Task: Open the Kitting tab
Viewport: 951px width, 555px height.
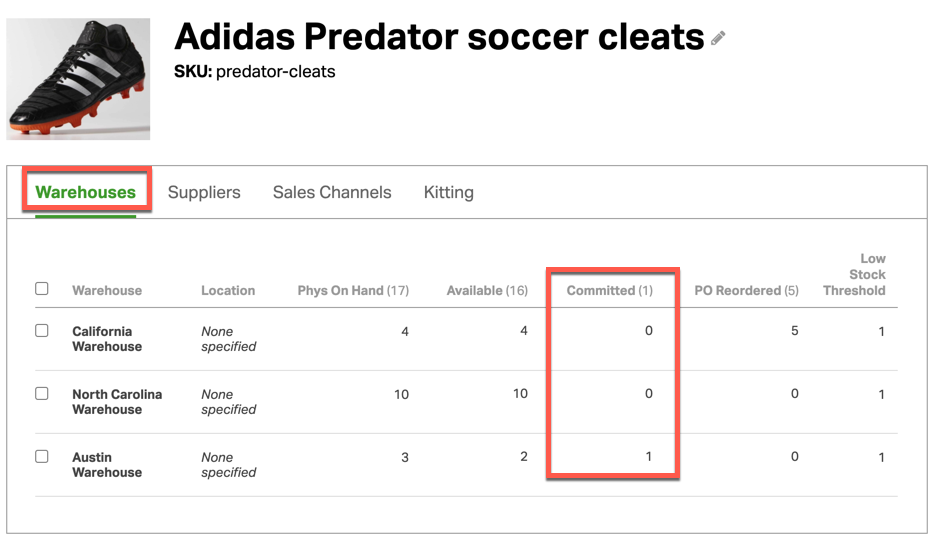Action: (449, 192)
